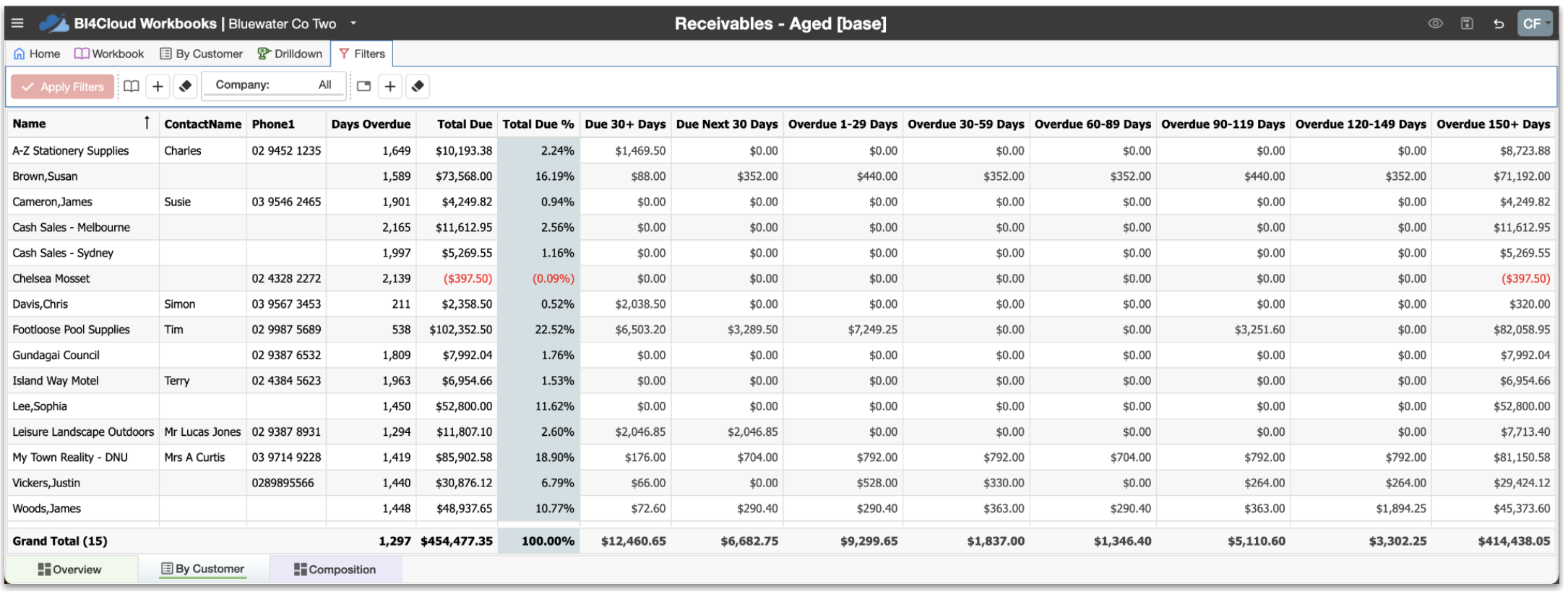The image size is (1568, 597).
Task: Click phone number 0289895566
Action: point(283,483)
